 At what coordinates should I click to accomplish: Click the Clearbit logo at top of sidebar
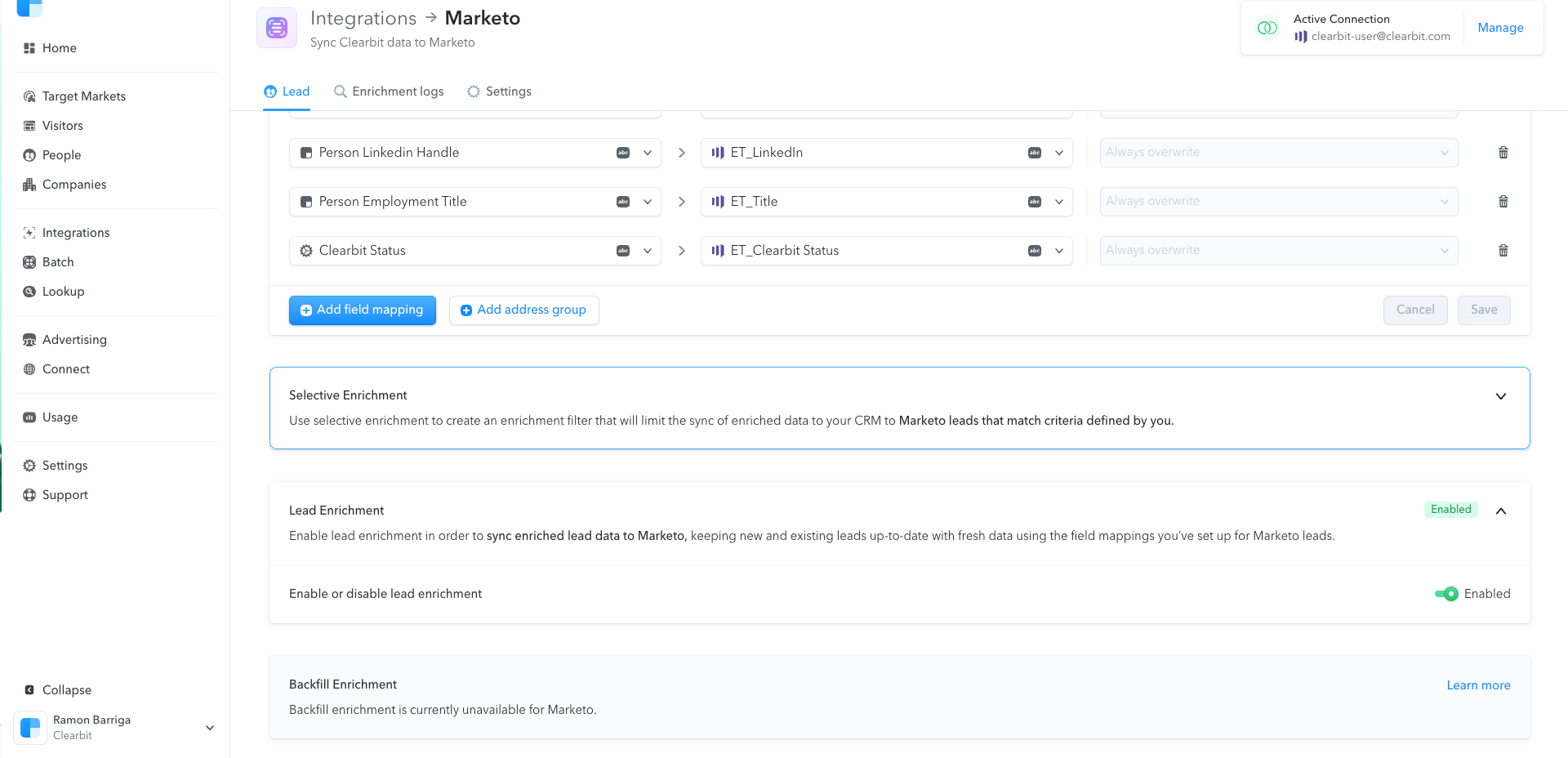click(29, 7)
